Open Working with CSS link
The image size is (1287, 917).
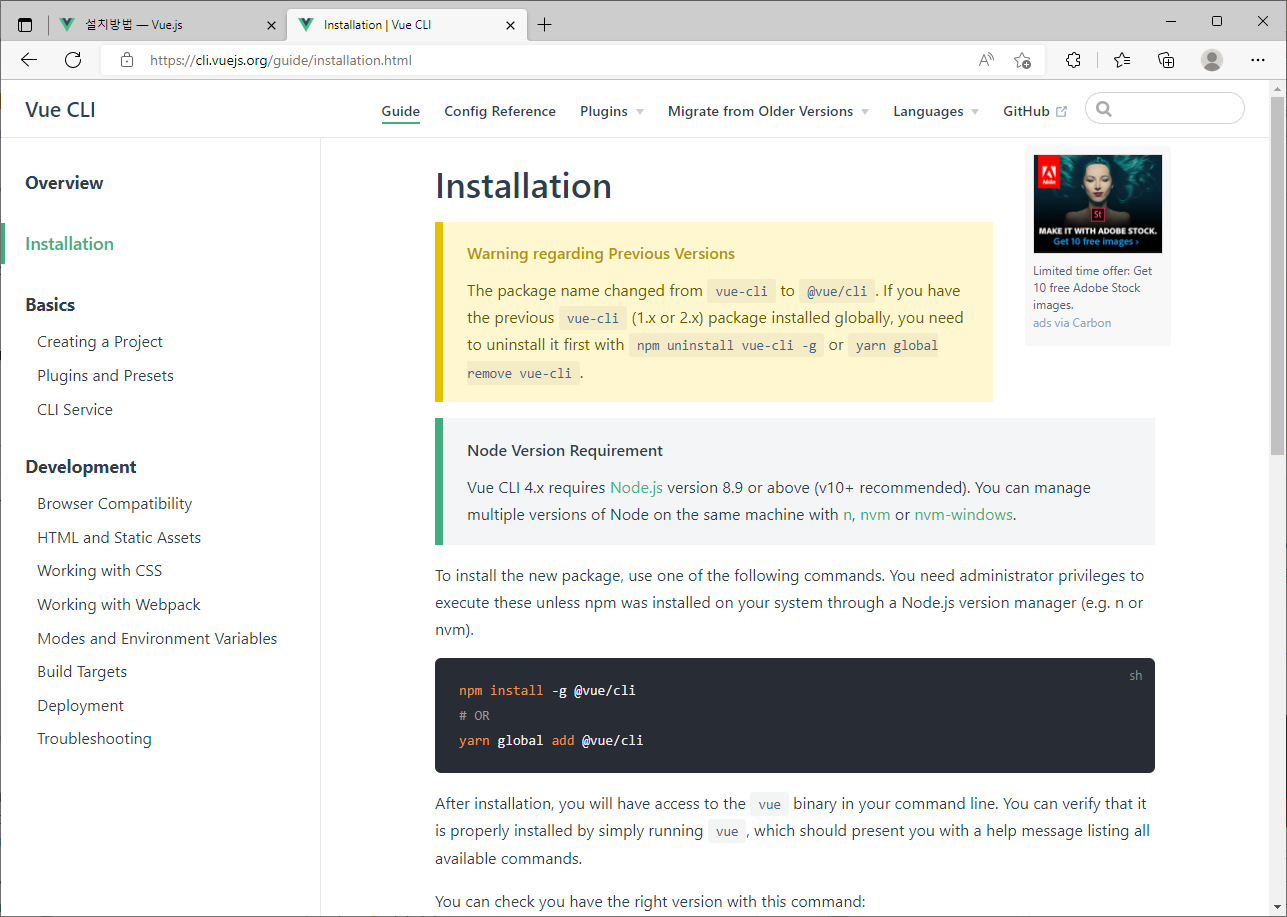99,570
